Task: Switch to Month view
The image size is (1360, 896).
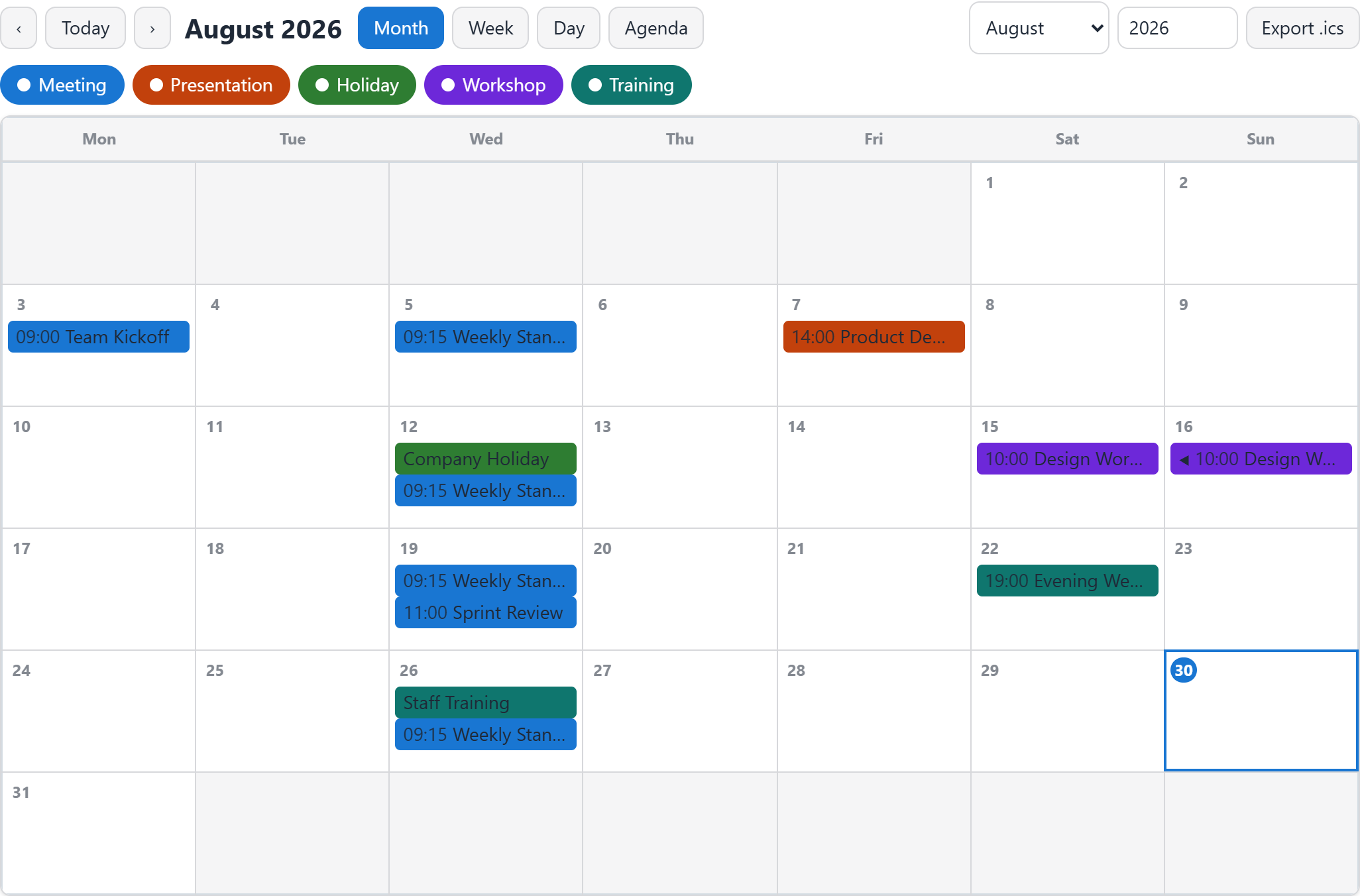Action: click(401, 28)
